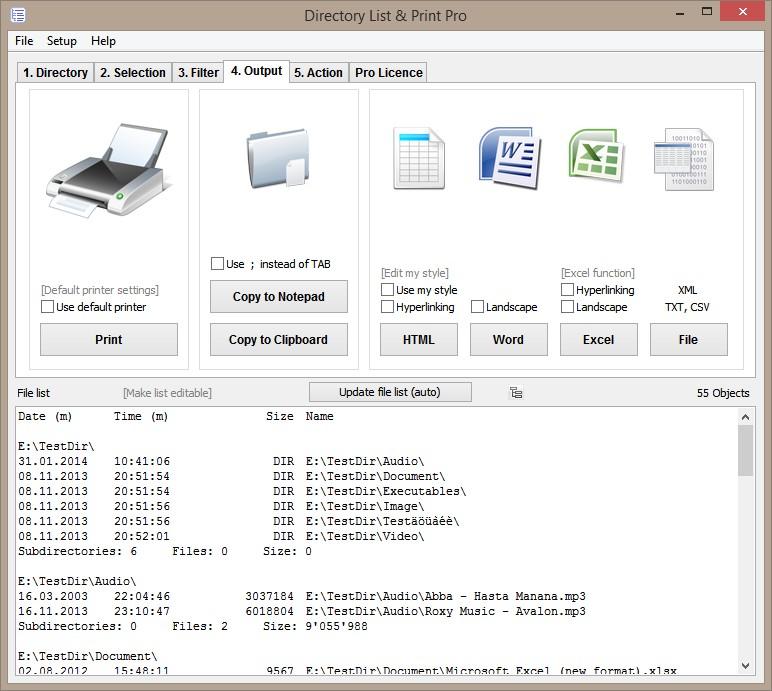Open the Setup menu
This screenshot has height=691, width=772.
point(62,41)
